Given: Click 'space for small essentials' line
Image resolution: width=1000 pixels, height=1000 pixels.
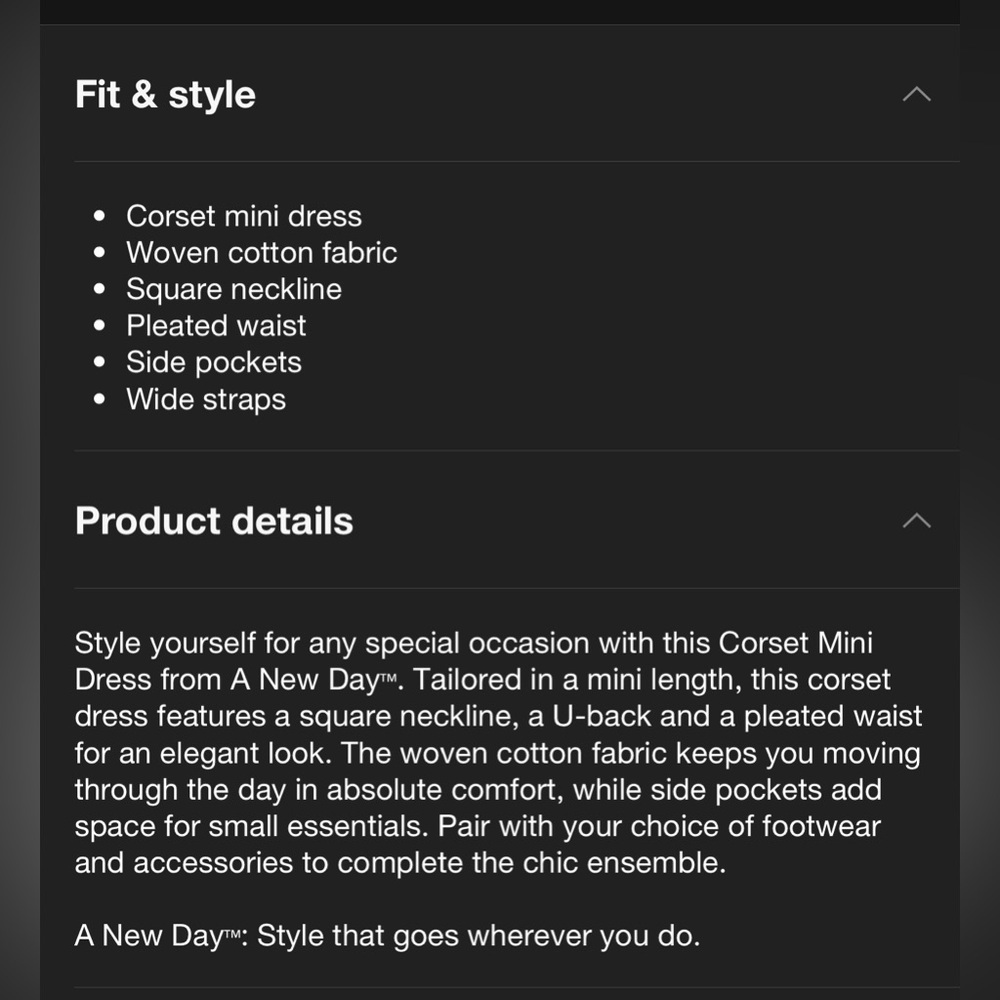Looking at the screenshot, I should click(x=251, y=826).
